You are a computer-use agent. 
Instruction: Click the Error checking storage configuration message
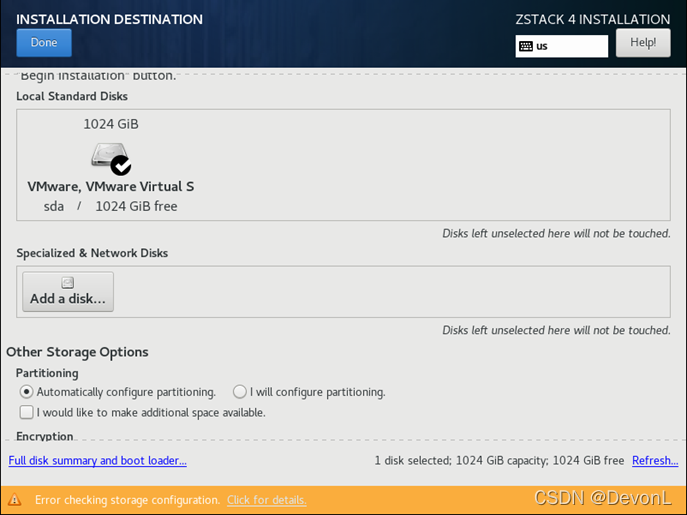(127, 500)
